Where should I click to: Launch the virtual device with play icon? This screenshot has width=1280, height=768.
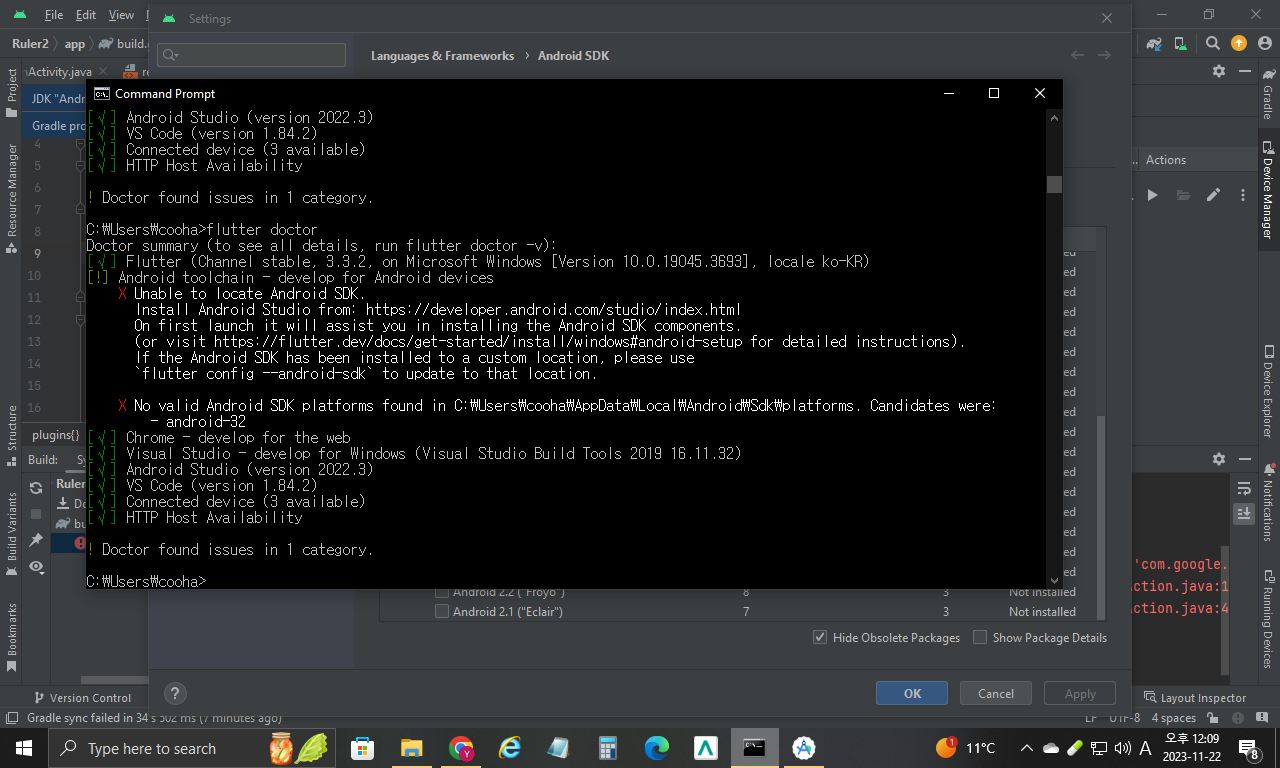coord(1152,195)
